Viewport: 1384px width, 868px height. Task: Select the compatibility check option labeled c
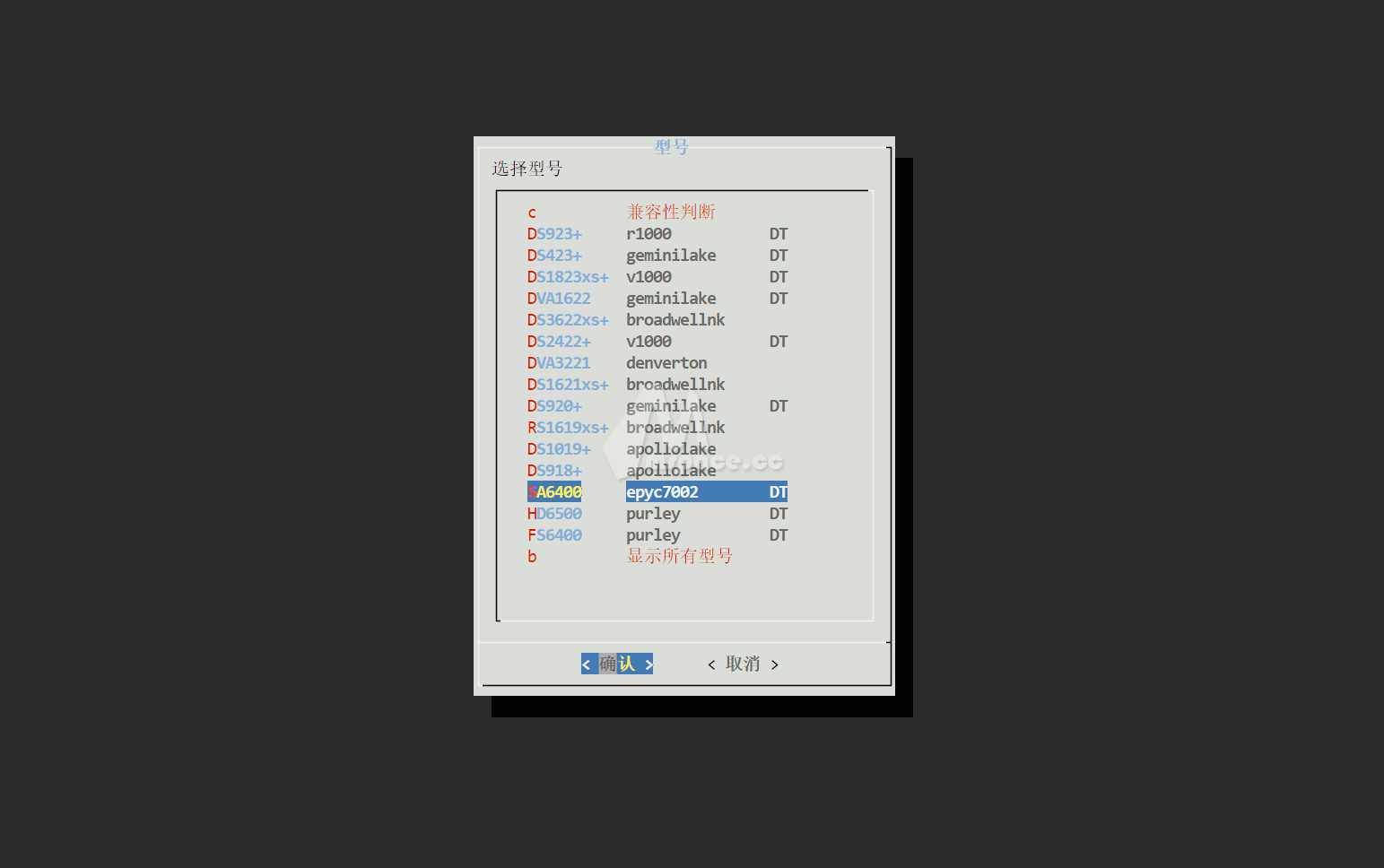click(x=531, y=212)
